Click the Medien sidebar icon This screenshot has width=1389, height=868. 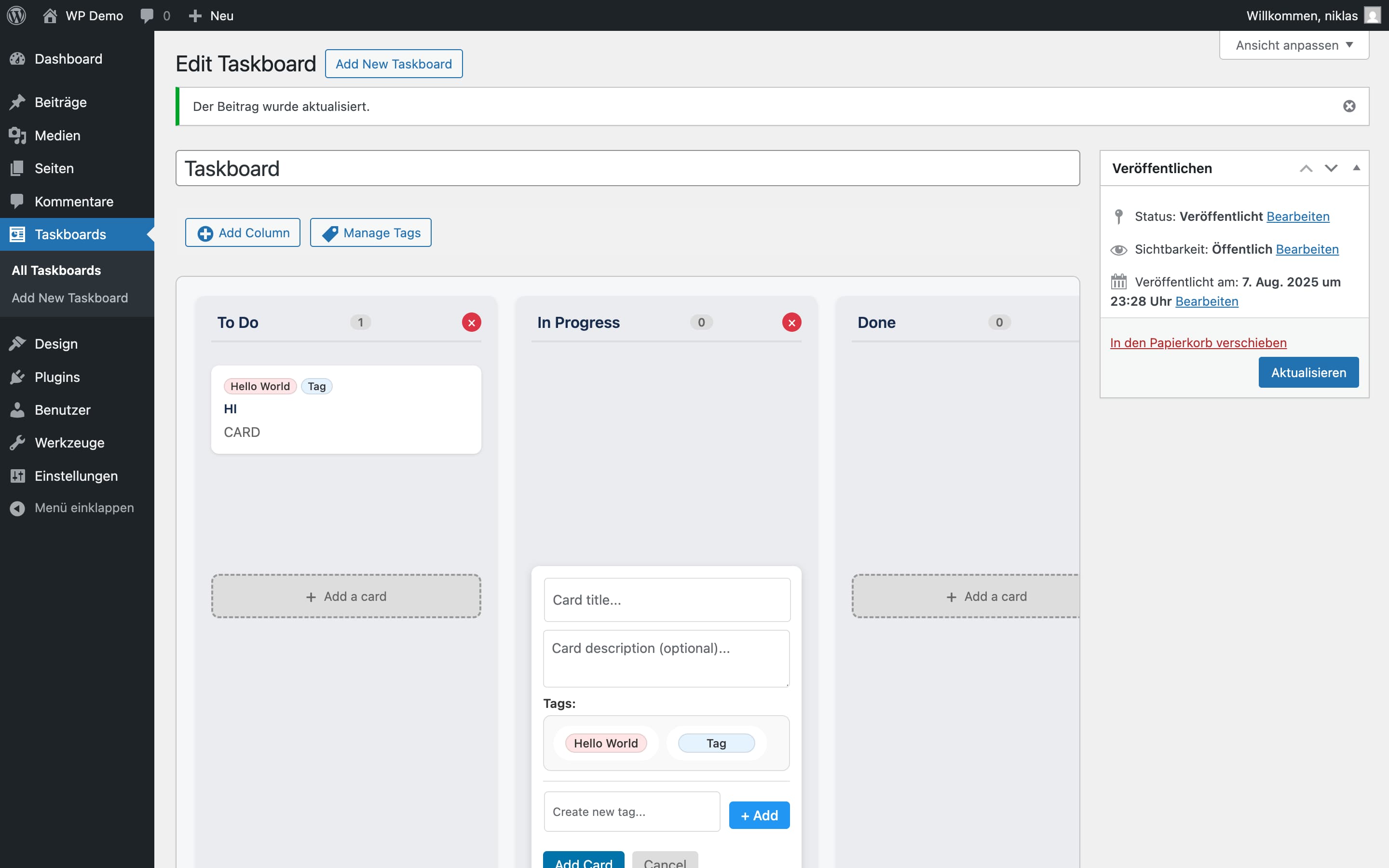click(x=17, y=136)
